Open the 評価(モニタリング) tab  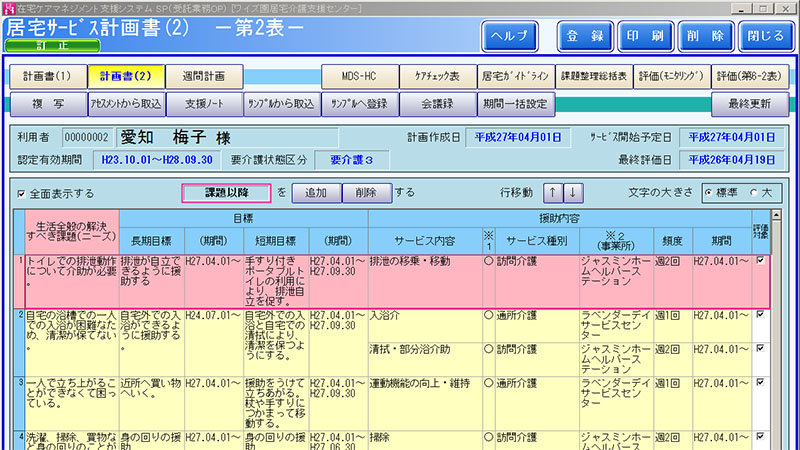click(x=672, y=77)
